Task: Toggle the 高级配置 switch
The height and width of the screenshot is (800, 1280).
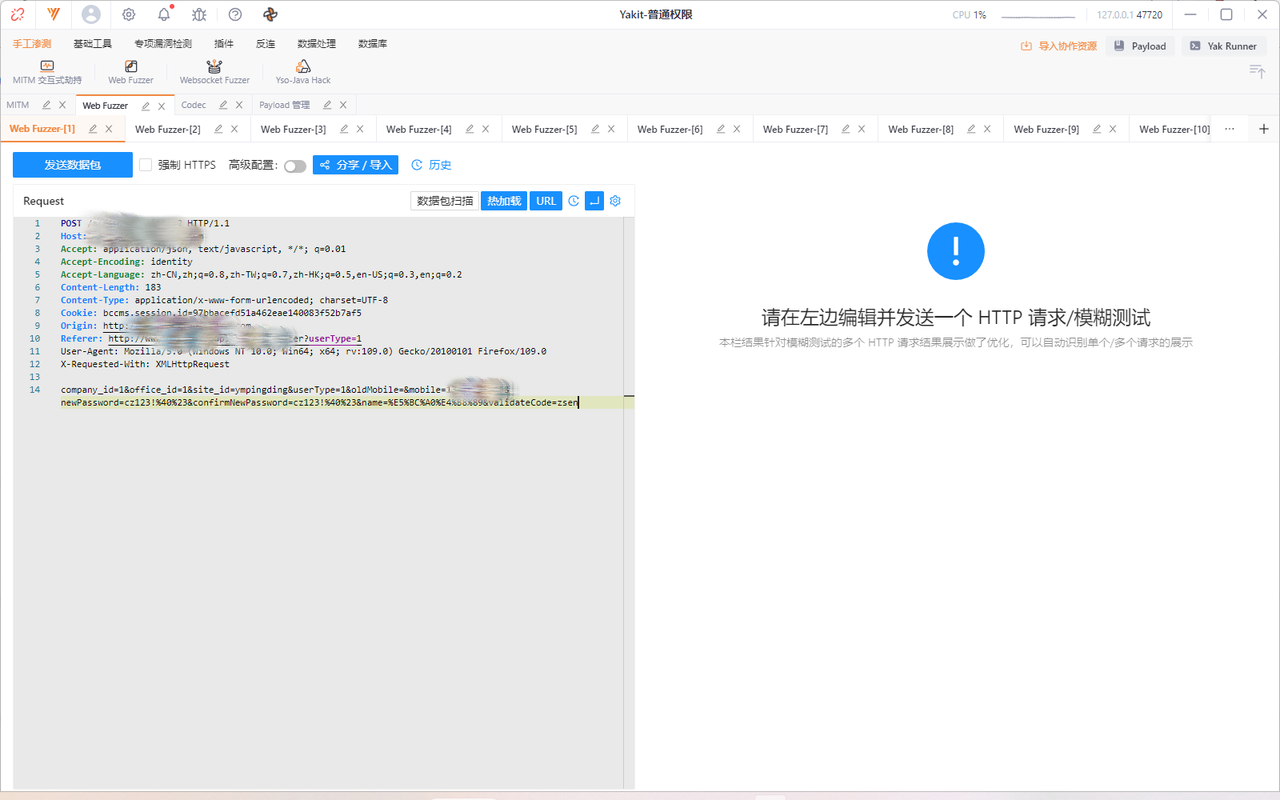Action: [x=295, y=166]
